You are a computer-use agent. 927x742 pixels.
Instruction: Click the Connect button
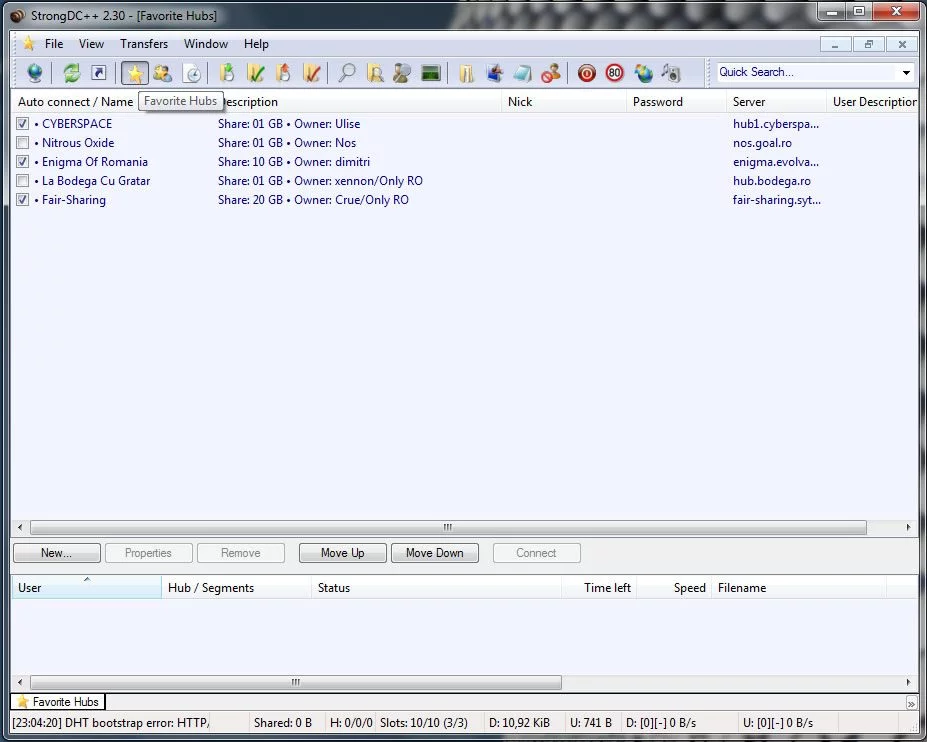pyautogui.click(x=536, y=553)
